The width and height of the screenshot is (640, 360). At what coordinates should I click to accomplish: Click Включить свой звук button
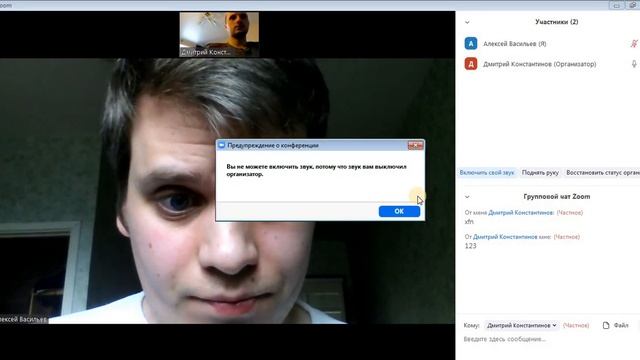coord(487,173)
